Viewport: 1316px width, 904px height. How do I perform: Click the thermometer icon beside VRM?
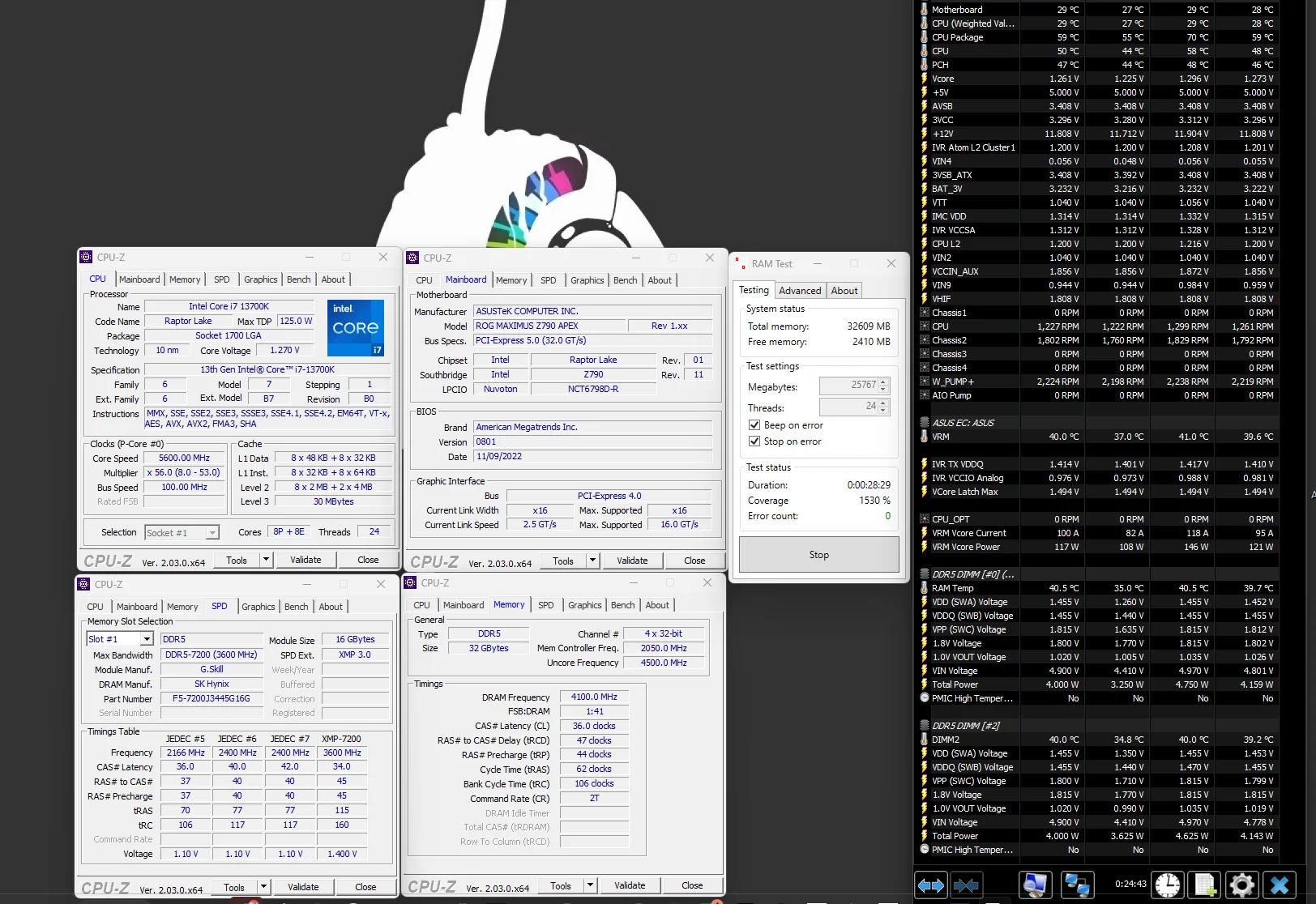925,437
